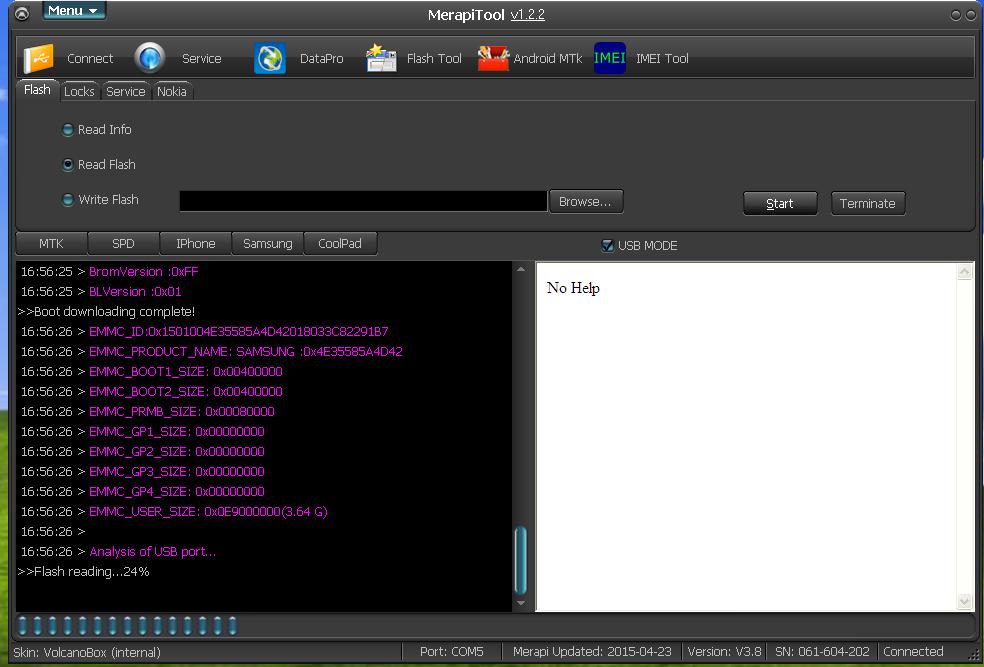Open the Android MTk toolbox icon
The width and height of the screenshot is (984, 667).
(493, 58)
